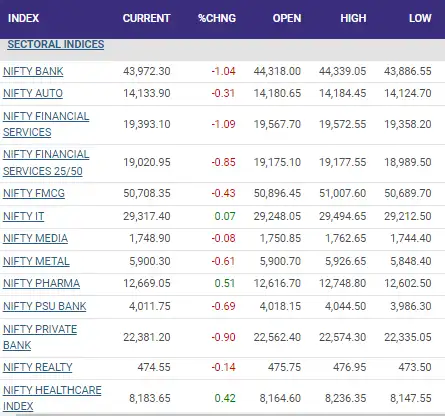The image size is (445, 416).
Task: Go to the NIFTY METAL index page
Action: coord(36,261)
